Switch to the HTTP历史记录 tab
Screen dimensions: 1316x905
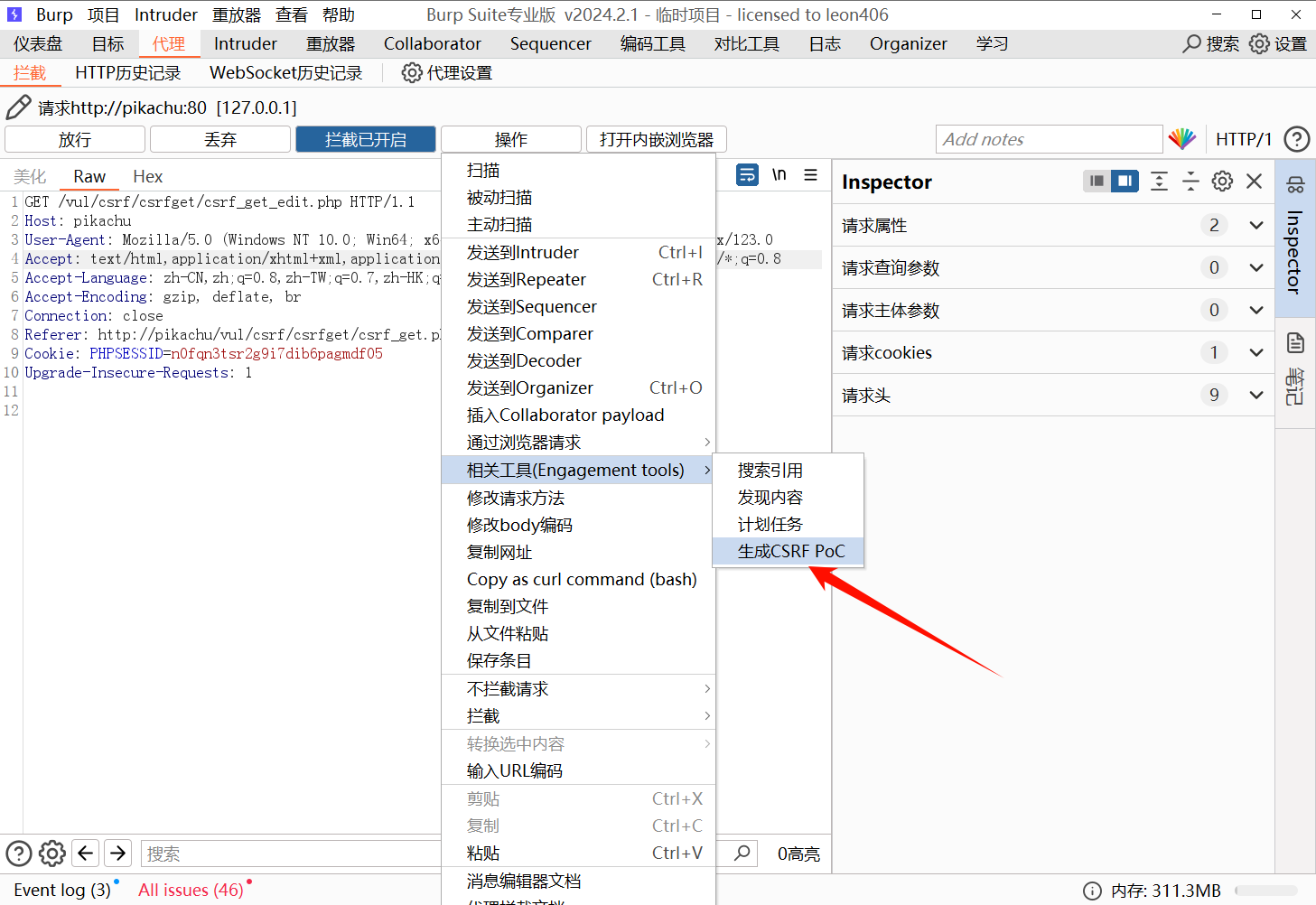(128, 73)
